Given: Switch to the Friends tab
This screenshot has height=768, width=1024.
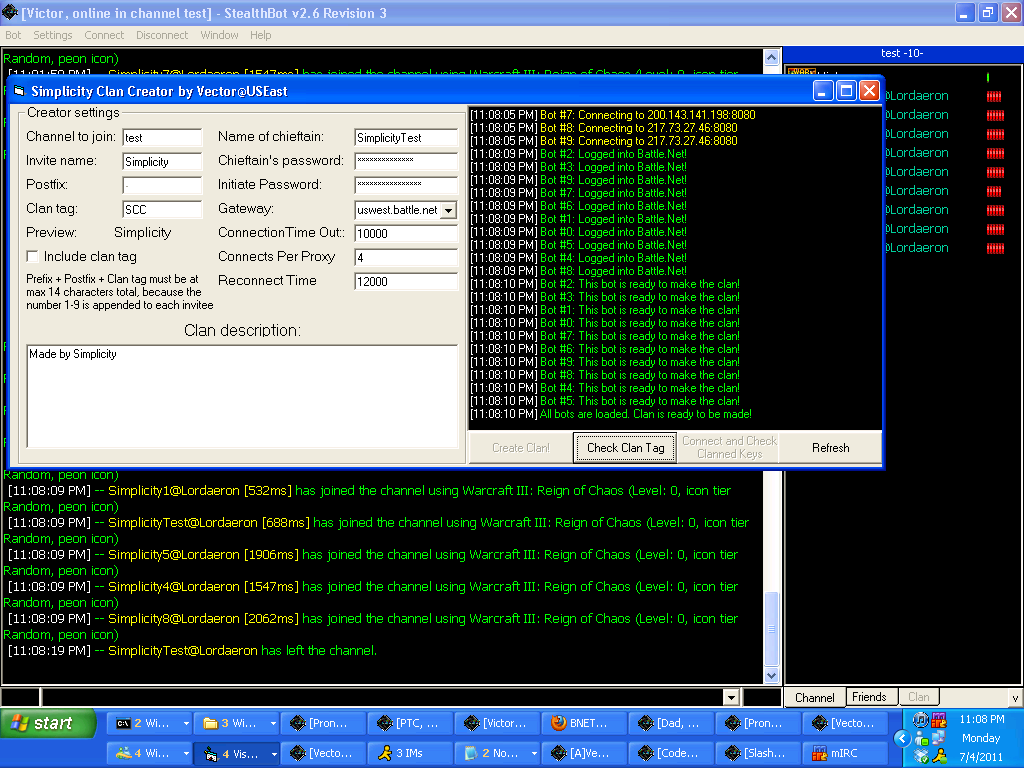Looking at the screenshot, I should click(x=869, y=697).
